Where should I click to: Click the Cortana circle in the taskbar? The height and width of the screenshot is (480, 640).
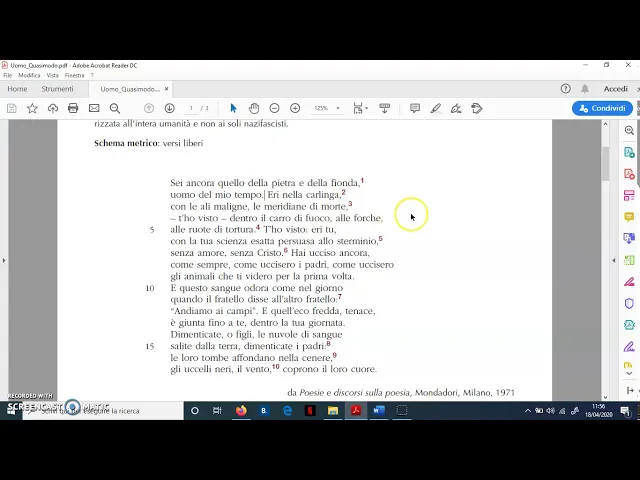(x=195, y=410)
